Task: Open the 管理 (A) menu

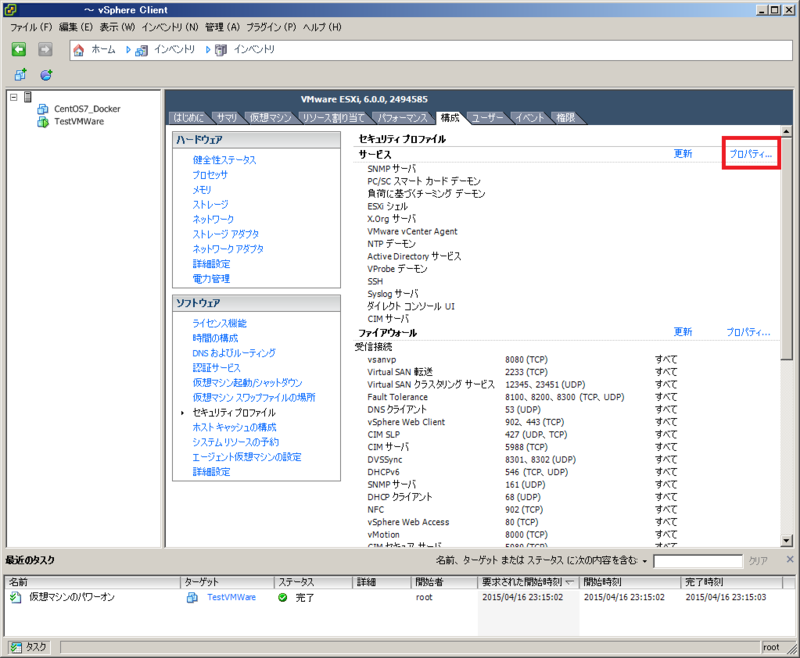Action: click(x=222, y=27)
